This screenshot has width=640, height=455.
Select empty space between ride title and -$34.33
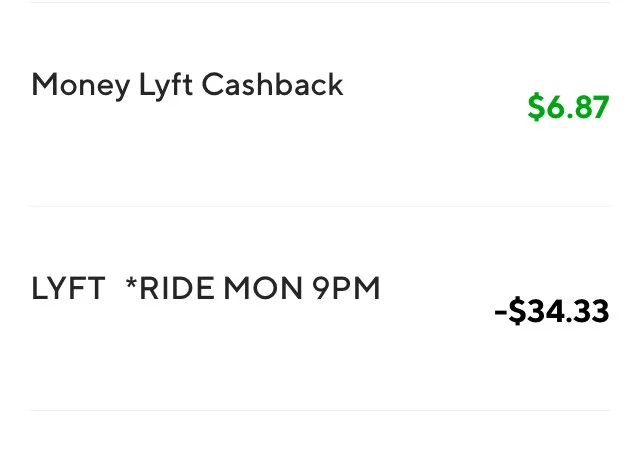[x=437, y=300]
